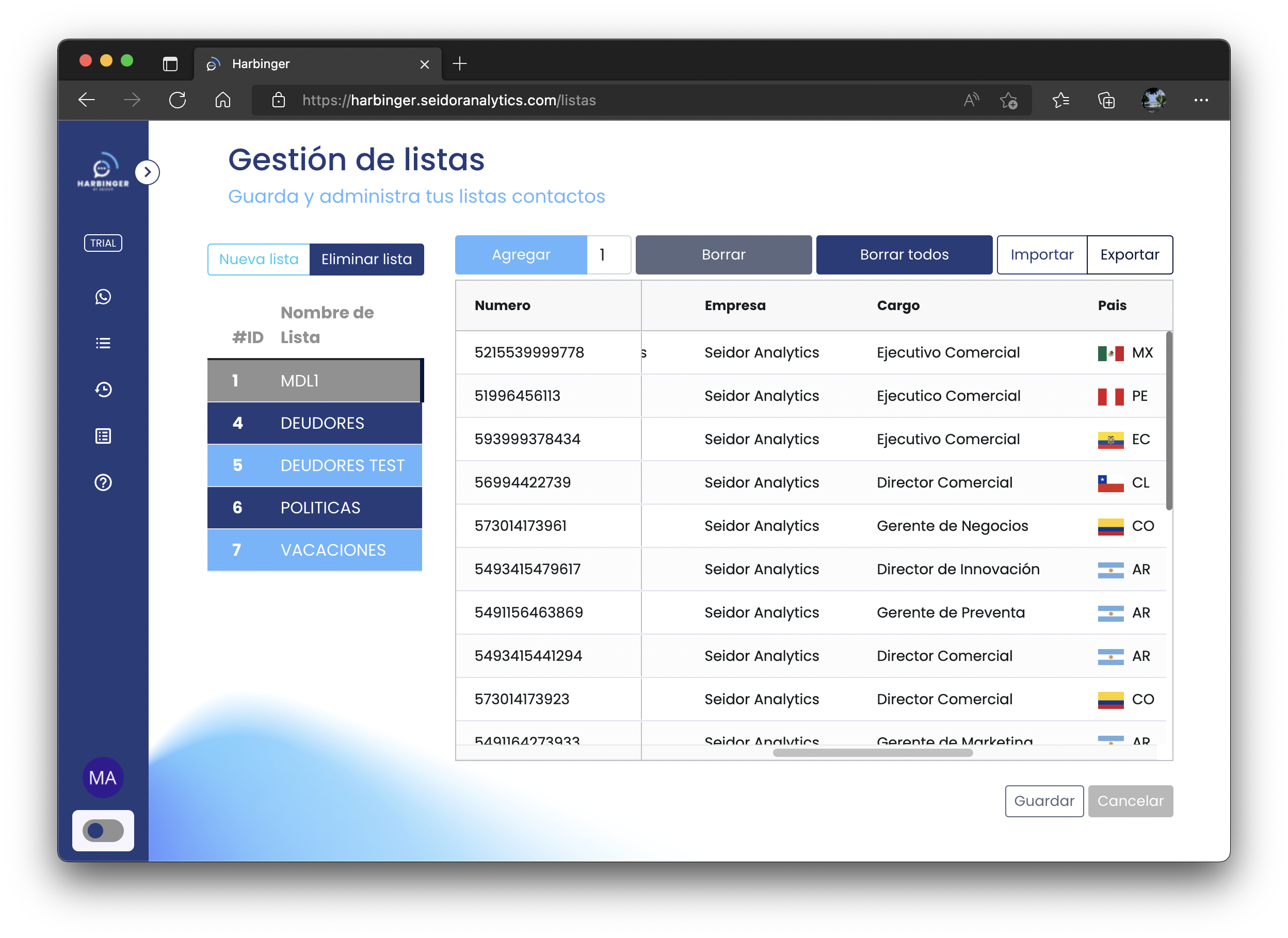Close the Harbinger tab
Screen dimensions: 1288x938
[424, 64]
